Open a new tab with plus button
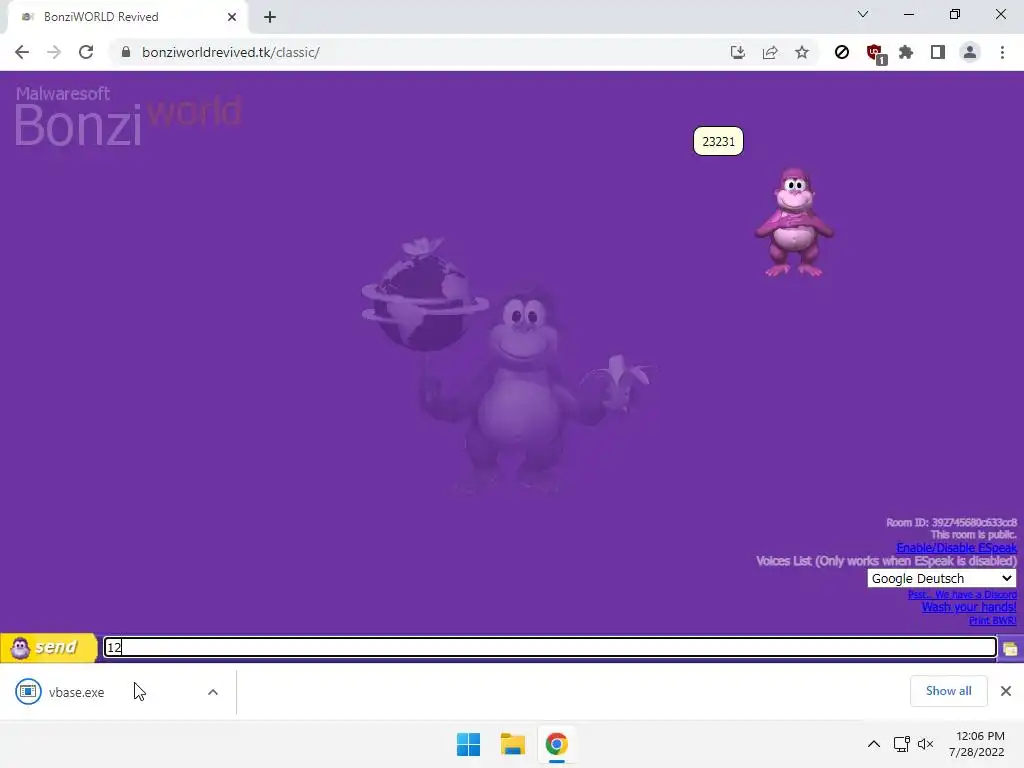 coord(270,17)
